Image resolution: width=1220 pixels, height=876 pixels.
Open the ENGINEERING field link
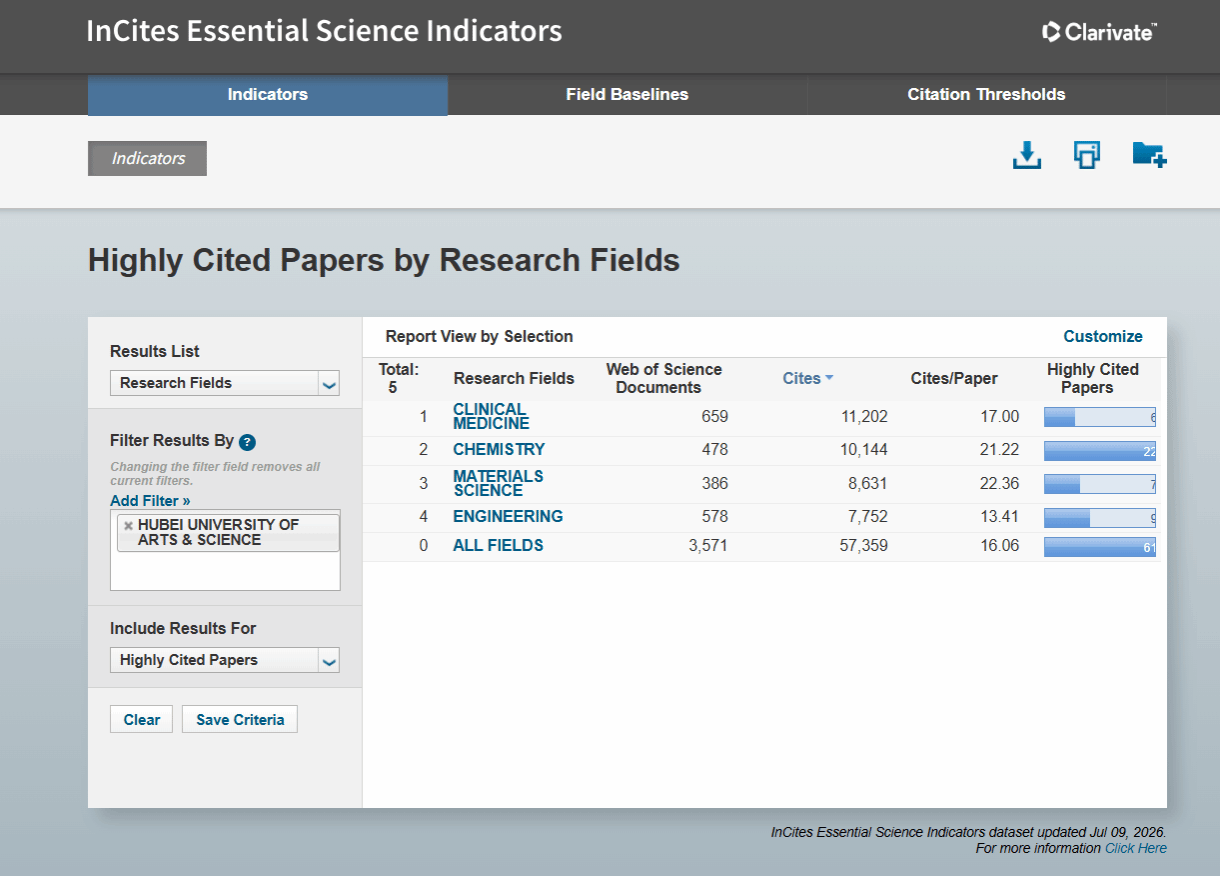(508, 517)
